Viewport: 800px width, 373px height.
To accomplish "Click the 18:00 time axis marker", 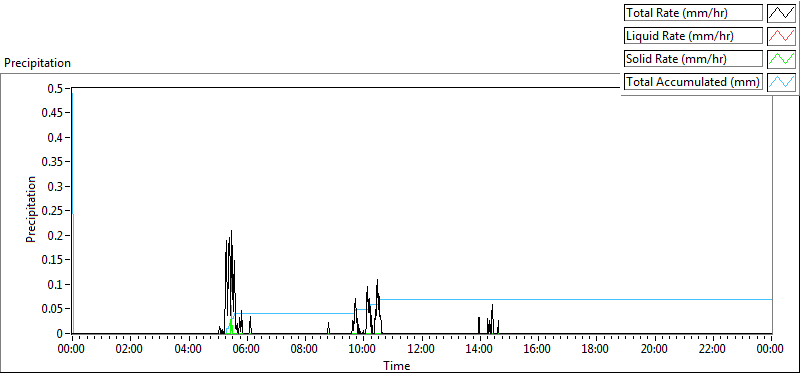I will click(596, 349).
